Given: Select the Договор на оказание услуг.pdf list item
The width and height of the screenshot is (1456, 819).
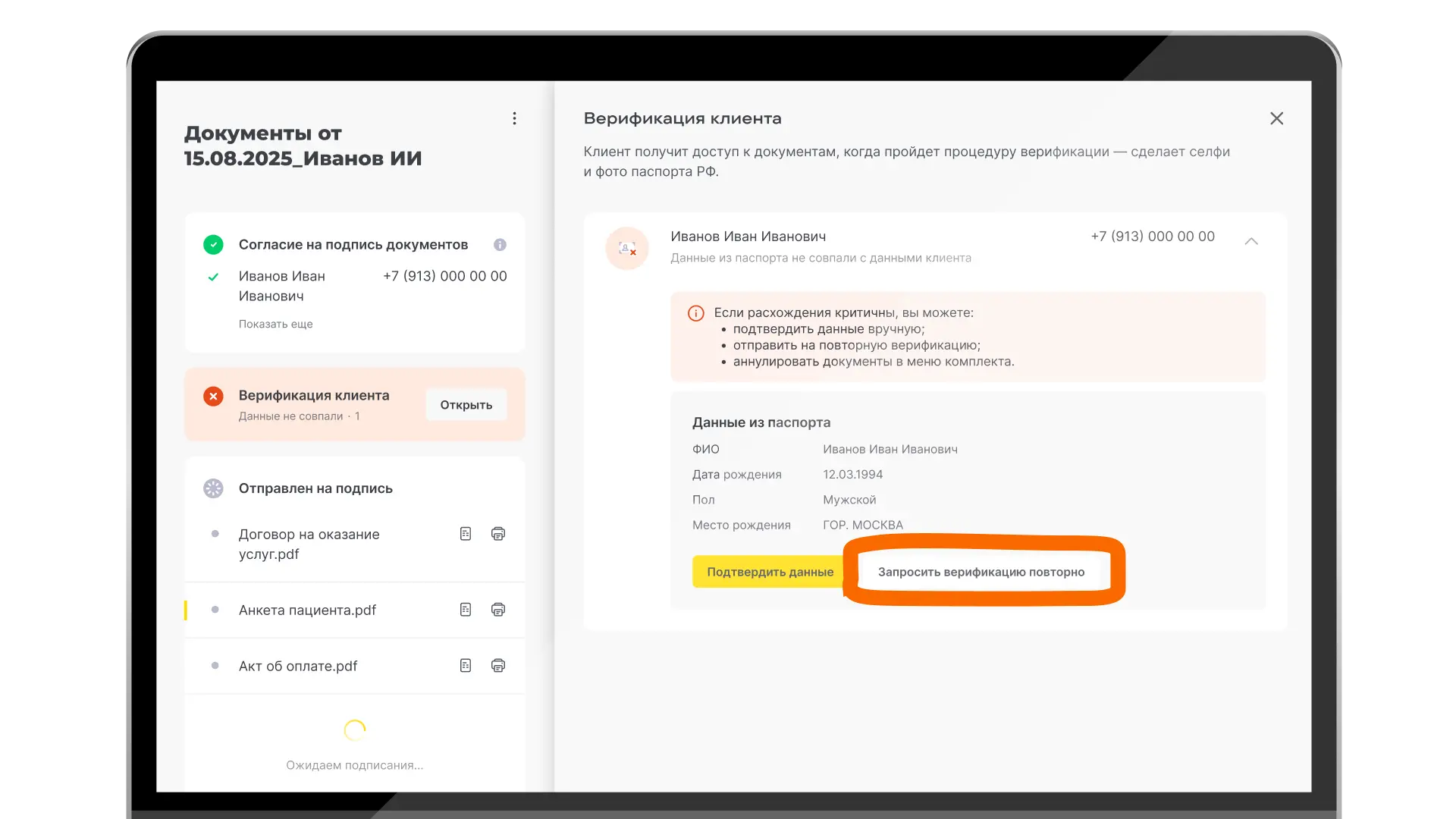Looking at the screenshot, I should coord(309,544).
